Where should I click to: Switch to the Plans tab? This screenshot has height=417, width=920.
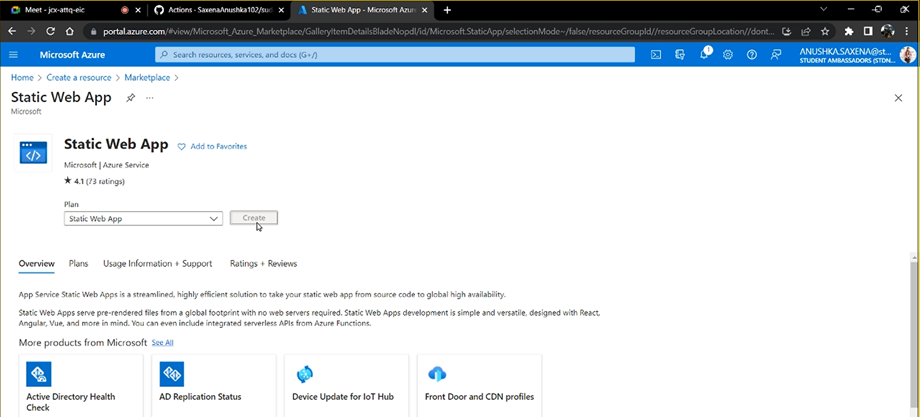click(78, 264)
